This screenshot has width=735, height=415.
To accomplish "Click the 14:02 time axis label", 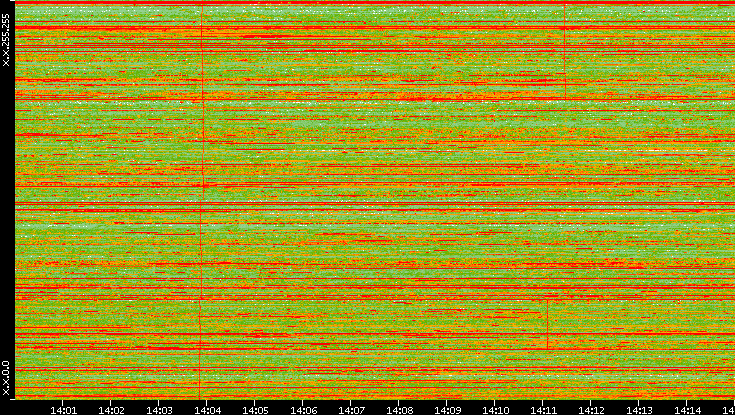I will [x=111, y=410].
